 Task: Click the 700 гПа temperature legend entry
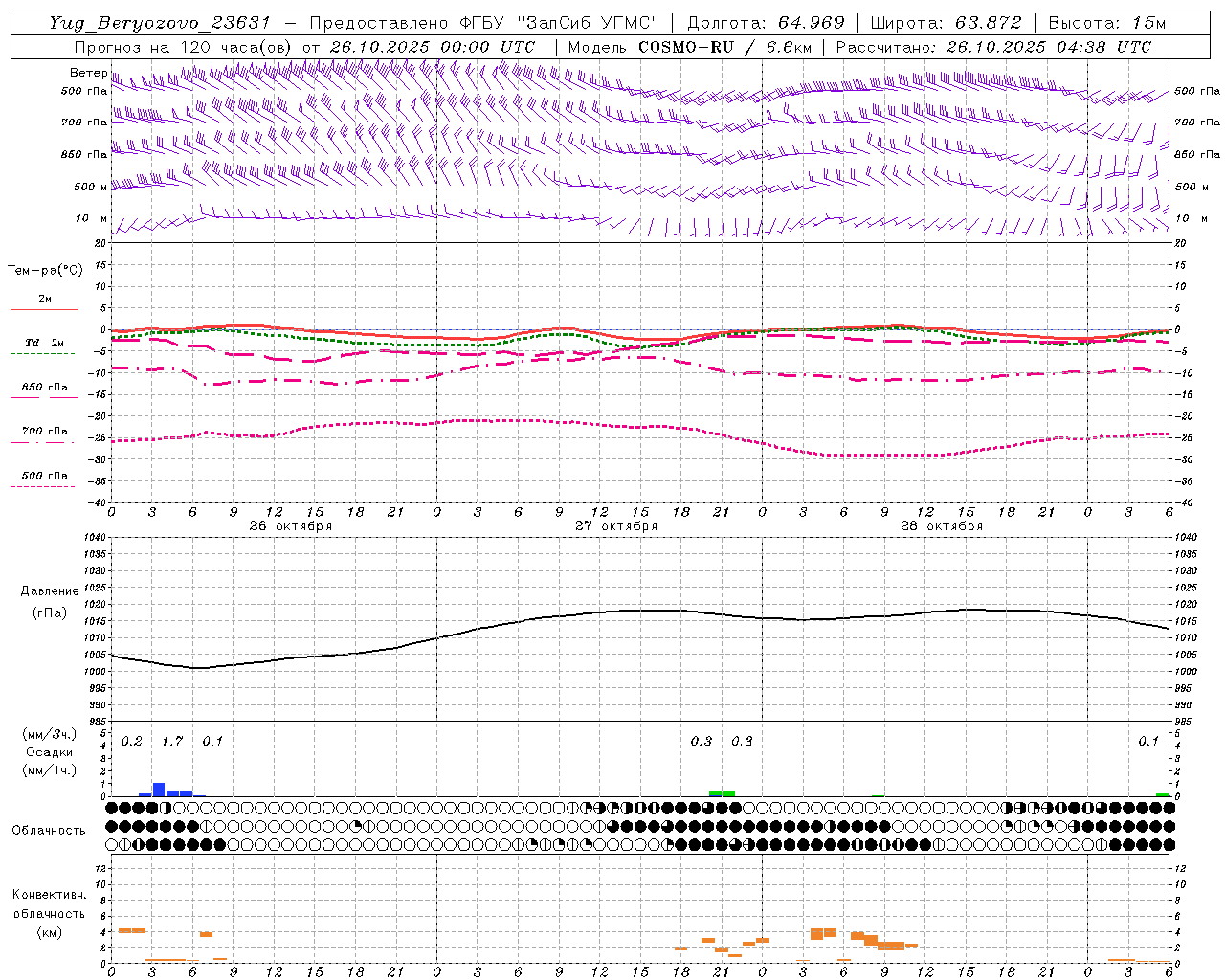(44, 432)
